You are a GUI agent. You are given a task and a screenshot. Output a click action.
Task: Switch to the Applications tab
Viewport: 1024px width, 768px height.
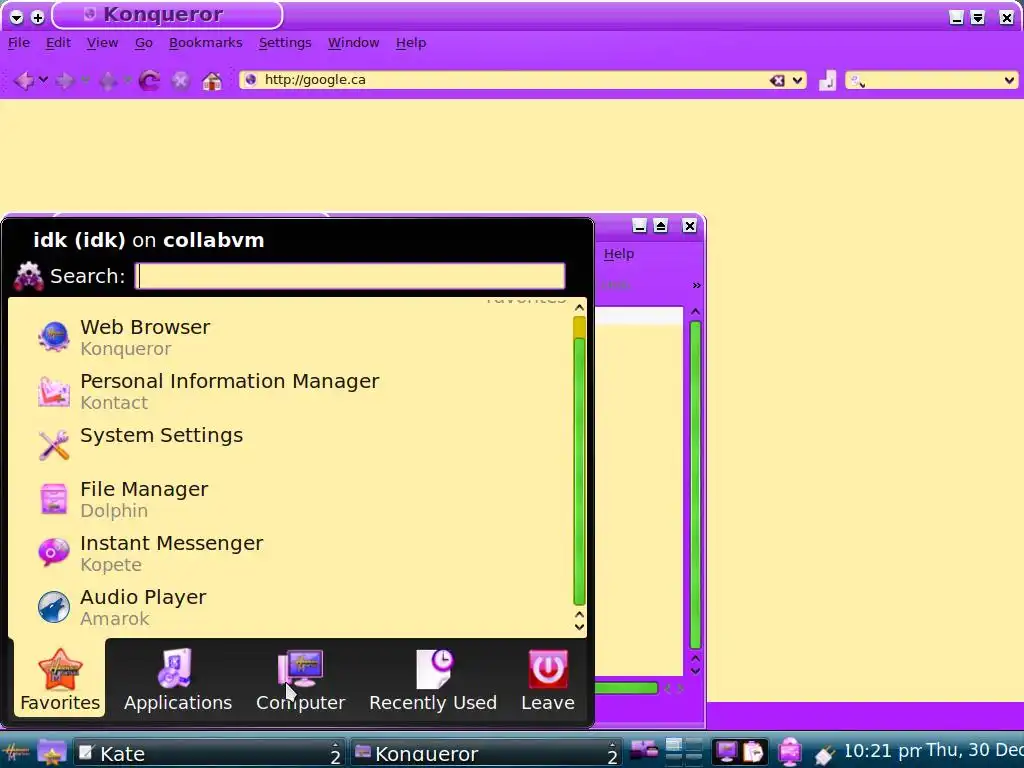[178, 679]
